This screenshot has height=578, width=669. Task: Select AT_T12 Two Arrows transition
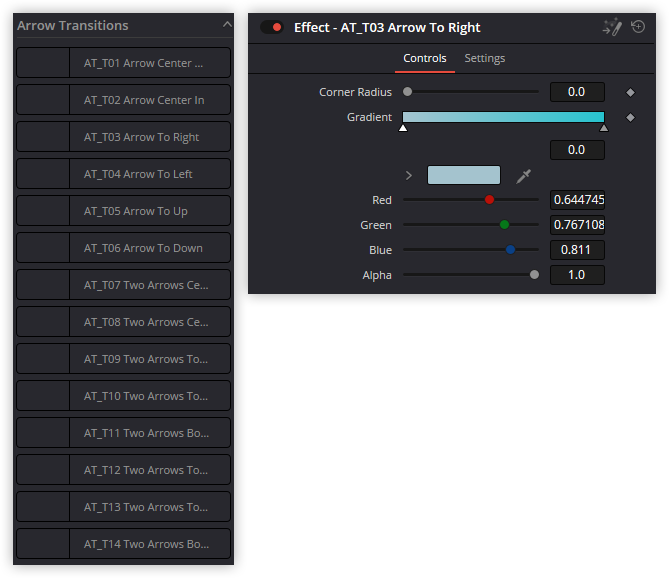[124, 470]
